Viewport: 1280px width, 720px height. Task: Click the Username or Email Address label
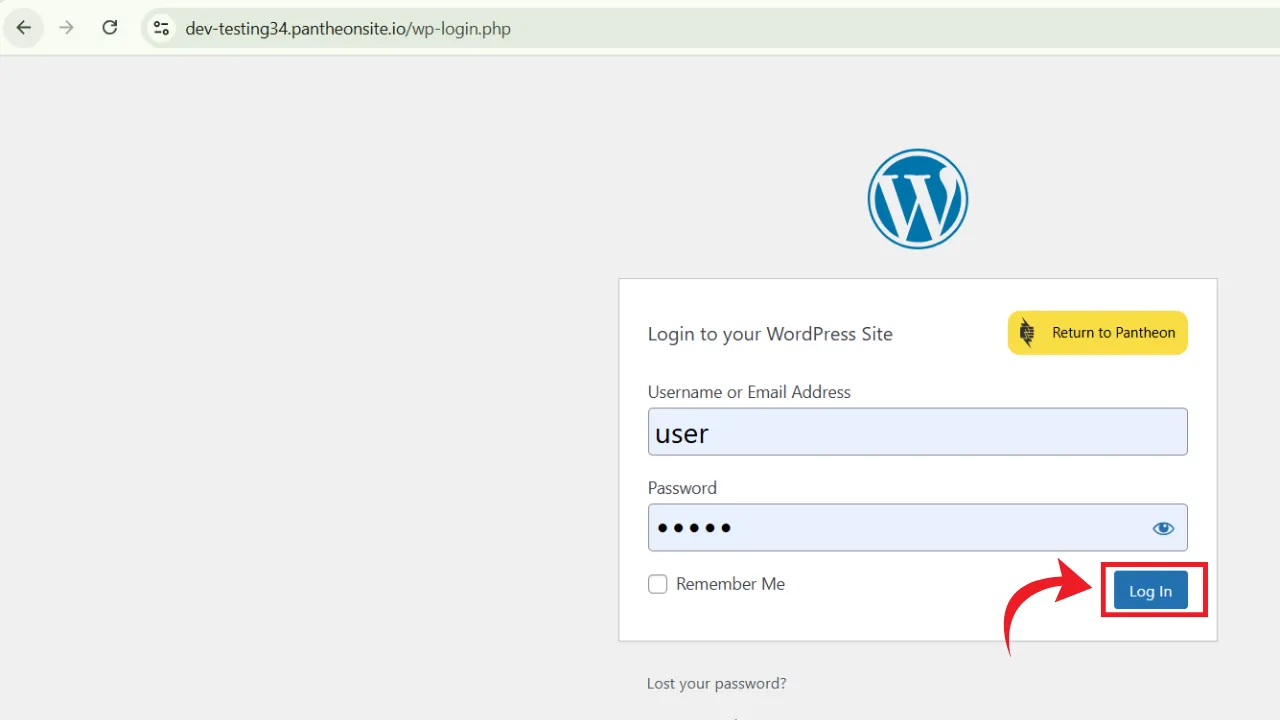pyautogui.click(x=749, y=392)
